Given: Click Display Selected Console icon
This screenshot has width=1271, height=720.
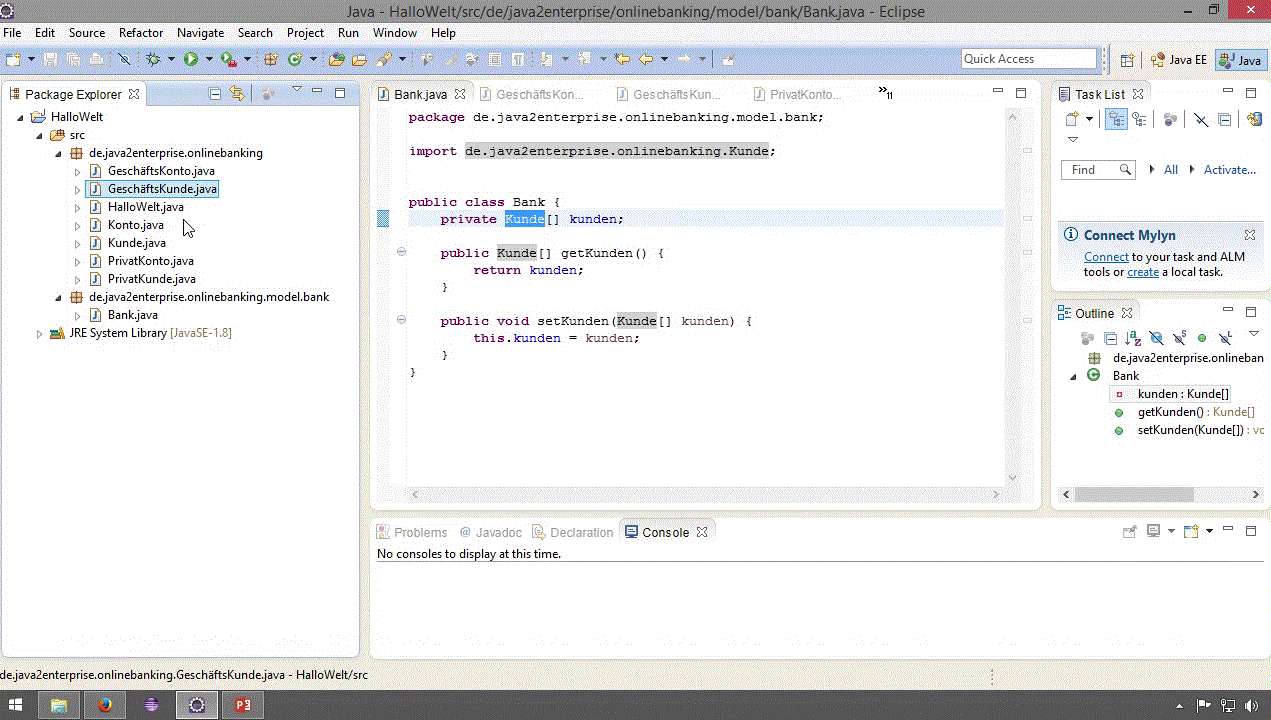Looking at the screenshot, I should pyautogui.click(x=1153, y=531).
